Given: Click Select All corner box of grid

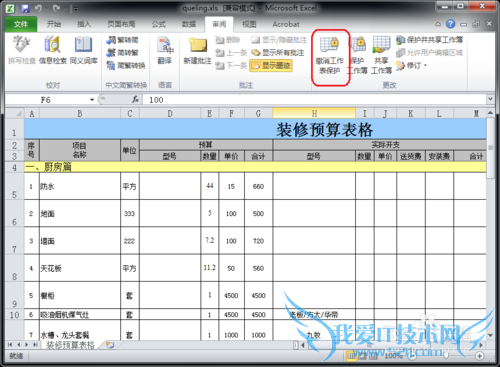Looking at the screenshot, I should [x=15, y=113].
